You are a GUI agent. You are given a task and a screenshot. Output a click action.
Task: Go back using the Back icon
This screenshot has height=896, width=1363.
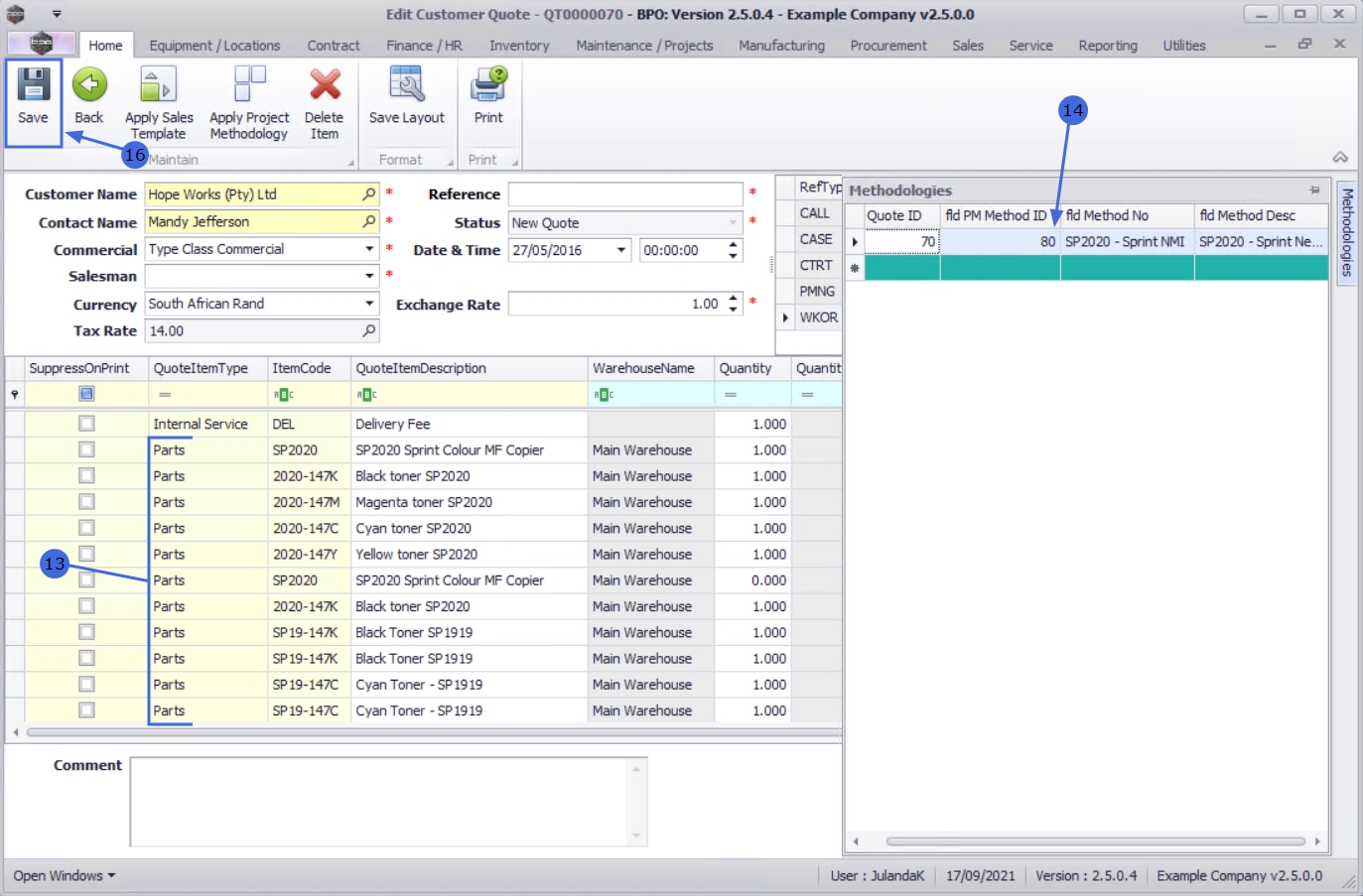(89, 97)
